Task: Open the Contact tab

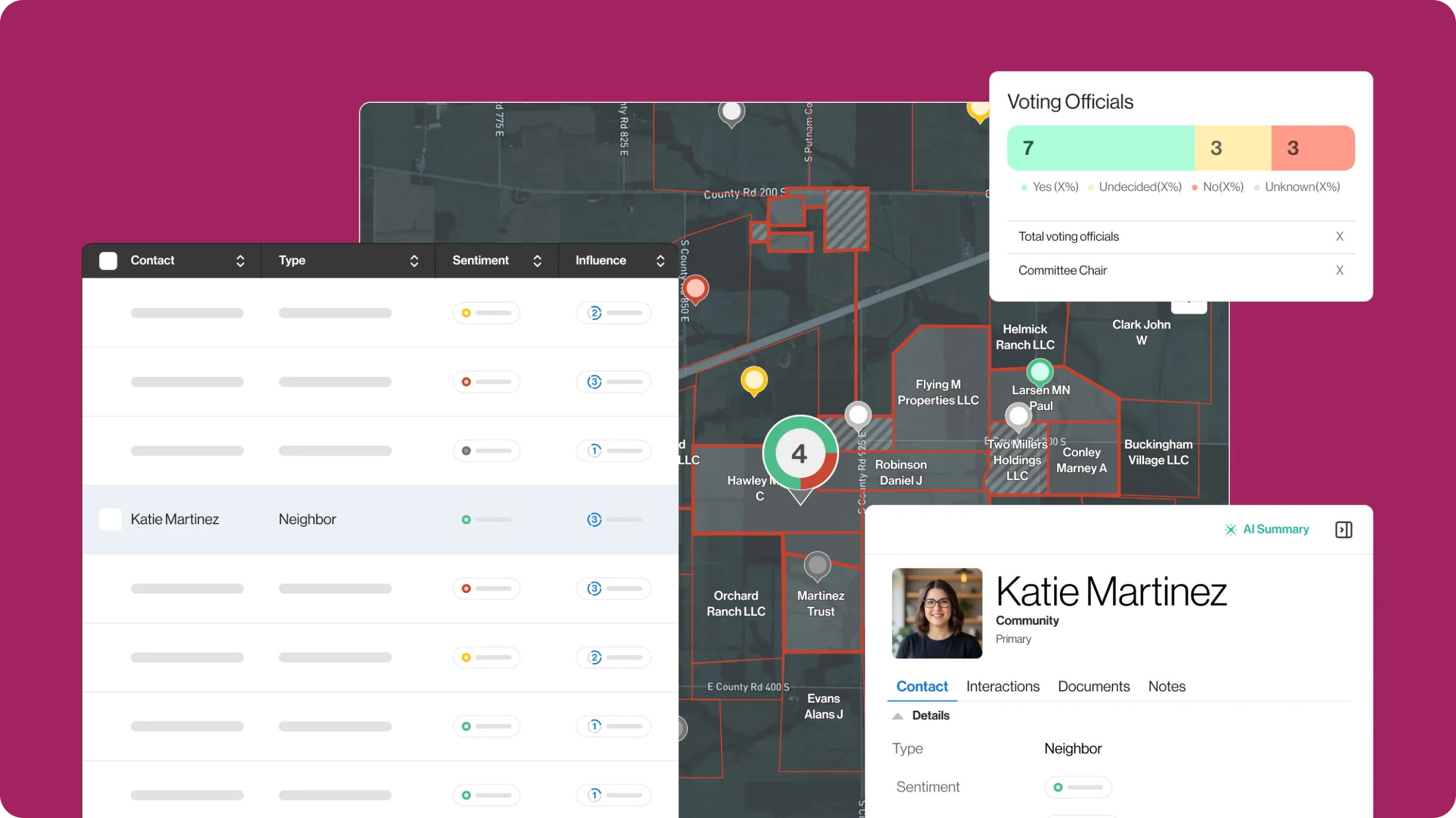Action: pos(922,687)
